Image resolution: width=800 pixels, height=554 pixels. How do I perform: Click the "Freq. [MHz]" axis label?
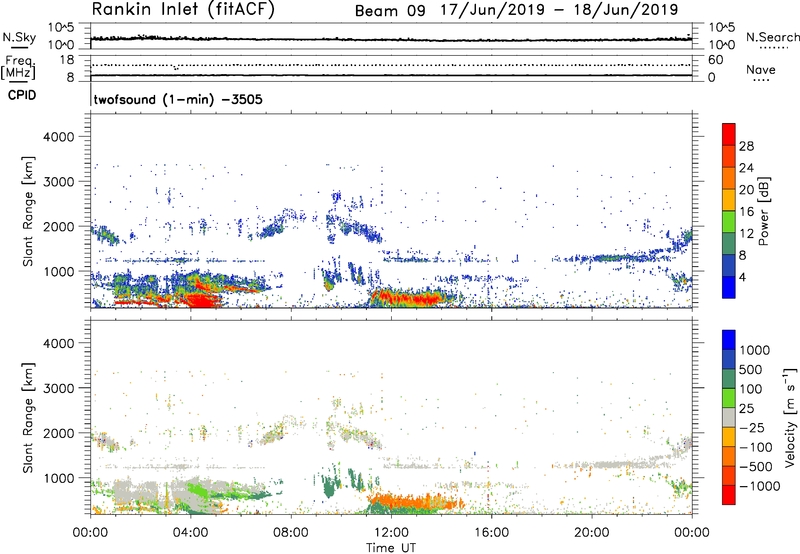click(x=18, y=68)
